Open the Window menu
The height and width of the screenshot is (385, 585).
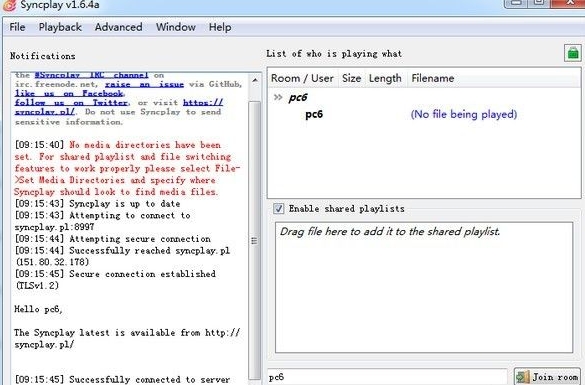(176, 27)
